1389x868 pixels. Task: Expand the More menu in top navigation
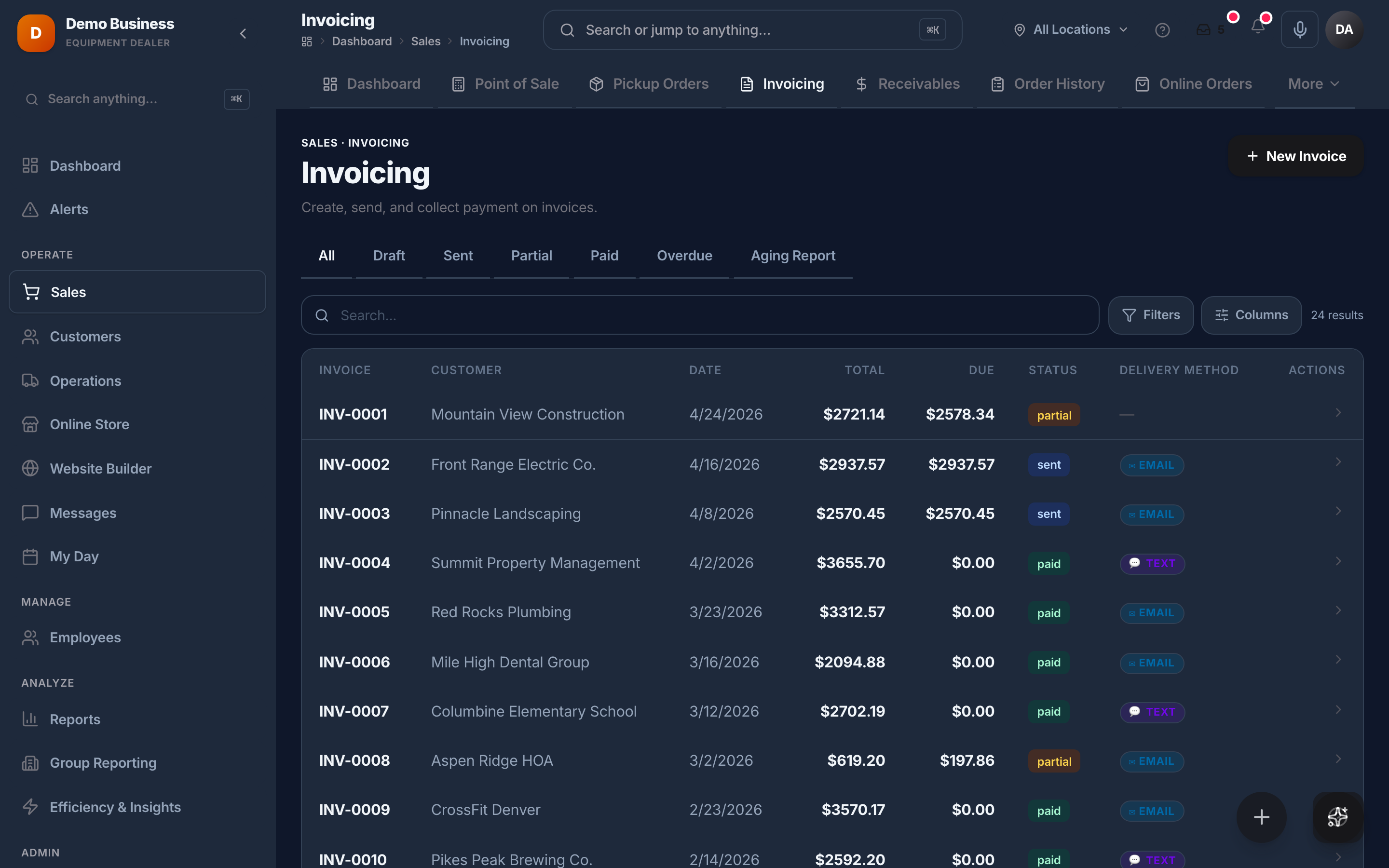(1314, 84)
